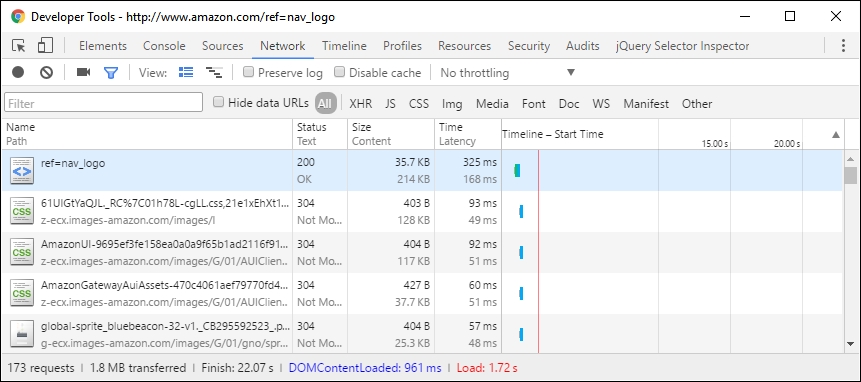The height and width of the screenshot is (382, 861).
Task: Switch to large request rows view
Action: 186,72
